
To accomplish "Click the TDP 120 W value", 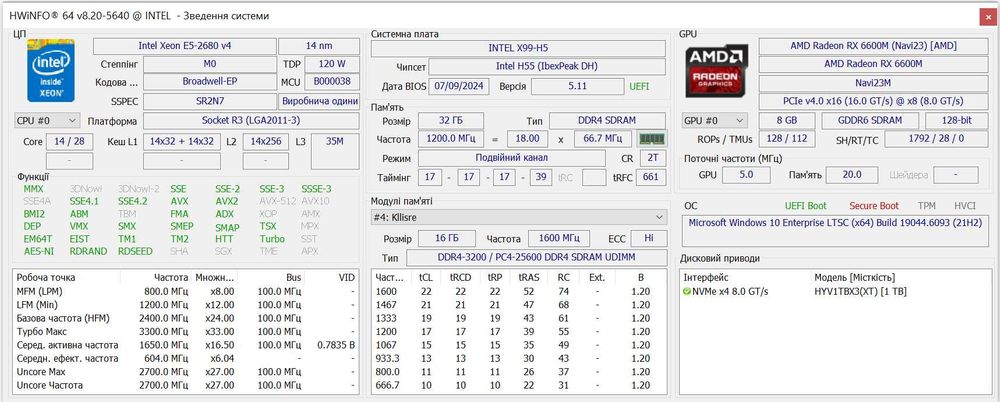I will click(x=332, y=64).
